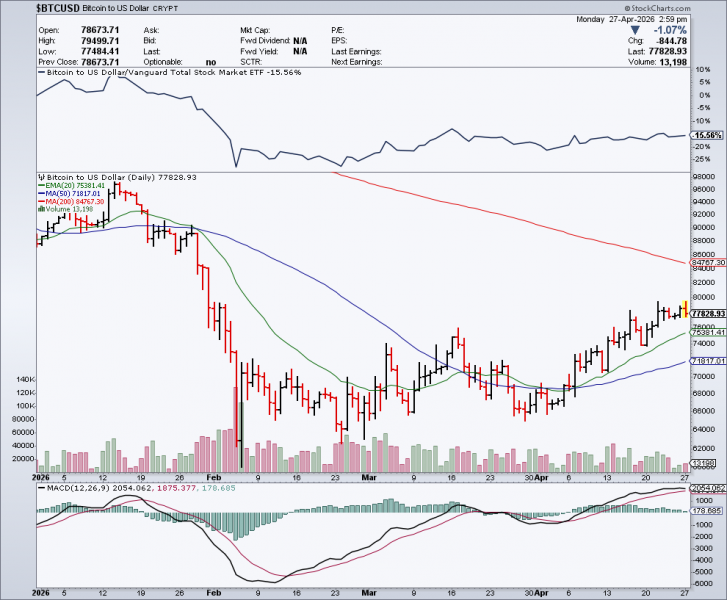Image resolution: width=727 pixels, height=600 pixels.
Task: Click the 2054.062 MACD value tag
Action: click(708, 488)
